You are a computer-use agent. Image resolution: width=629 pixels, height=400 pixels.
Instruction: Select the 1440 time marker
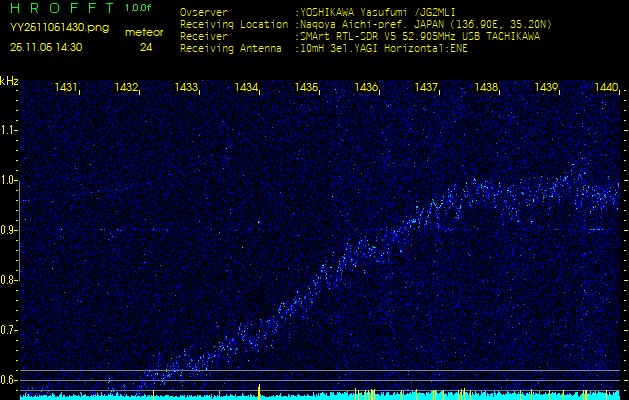click(606, 88)
